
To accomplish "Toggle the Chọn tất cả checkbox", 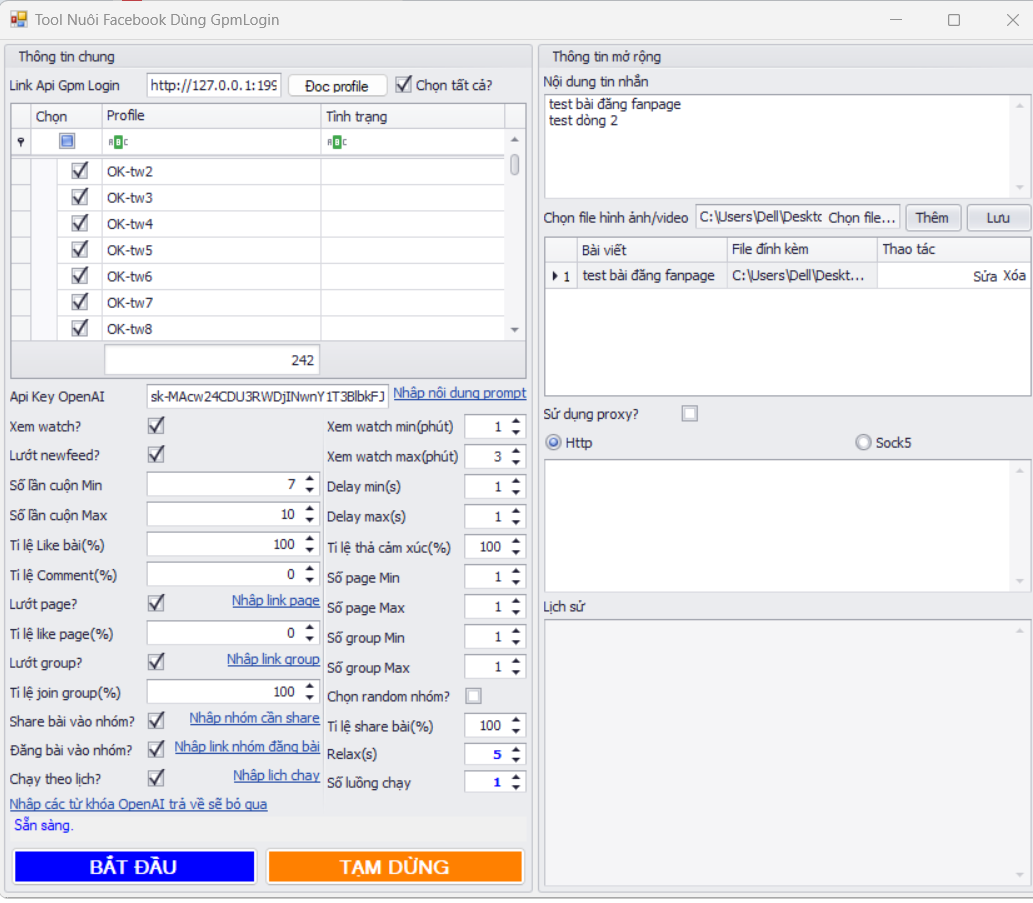I will click(403, 84).
